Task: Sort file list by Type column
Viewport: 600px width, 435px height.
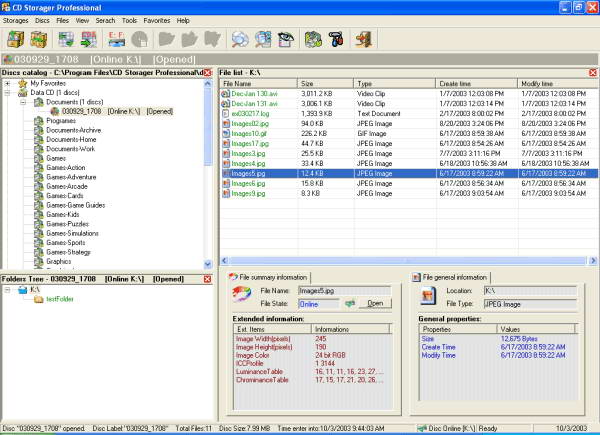Action: [x=395, y=83]
